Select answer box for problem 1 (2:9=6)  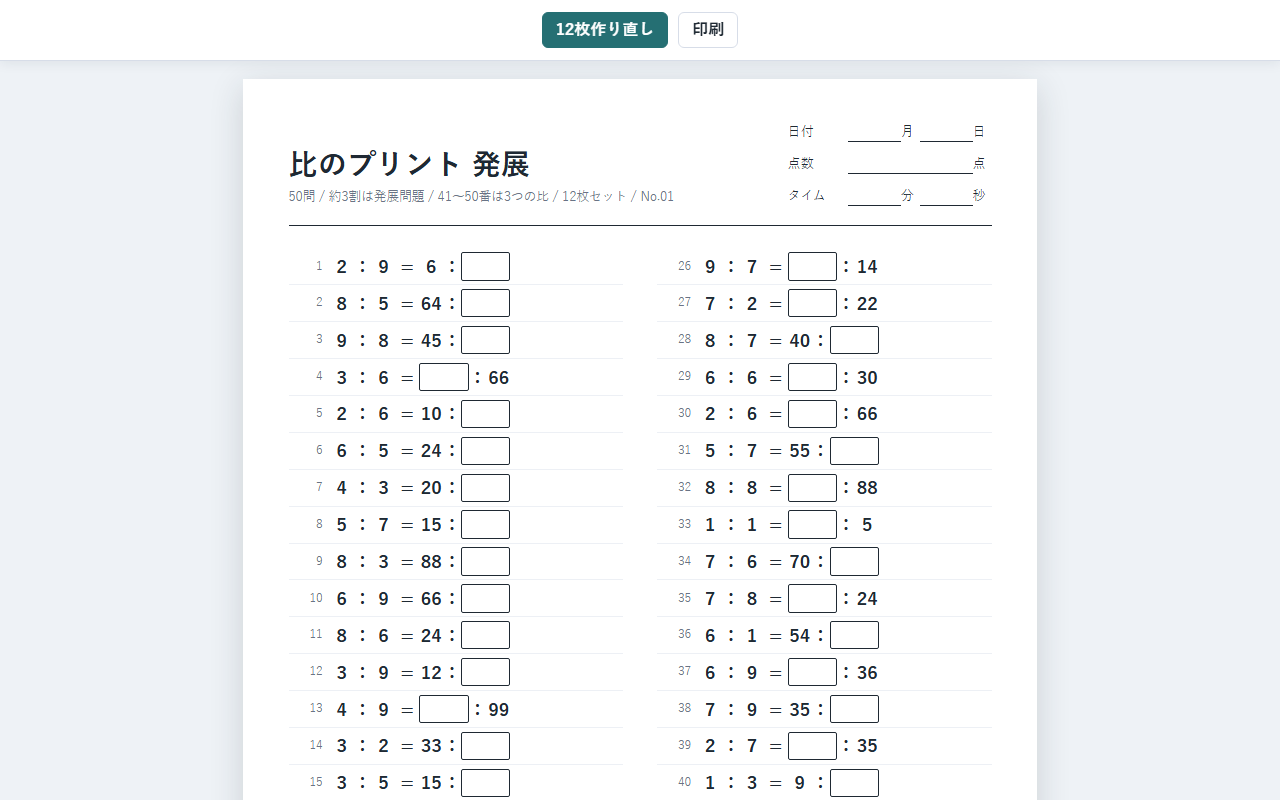click(485, 267)
